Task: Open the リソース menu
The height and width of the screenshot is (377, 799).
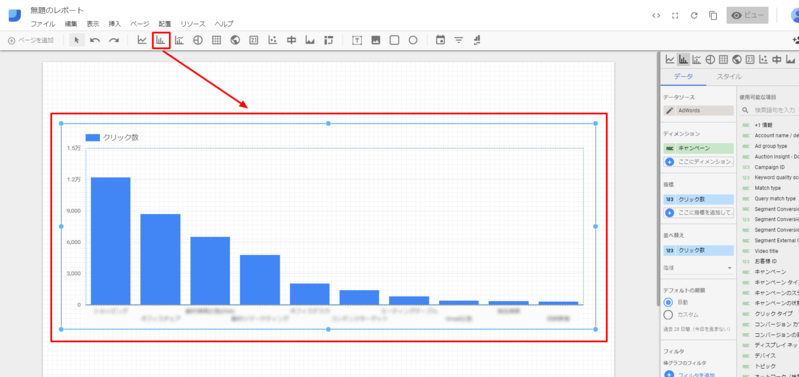Action: (x=193, y=24)
